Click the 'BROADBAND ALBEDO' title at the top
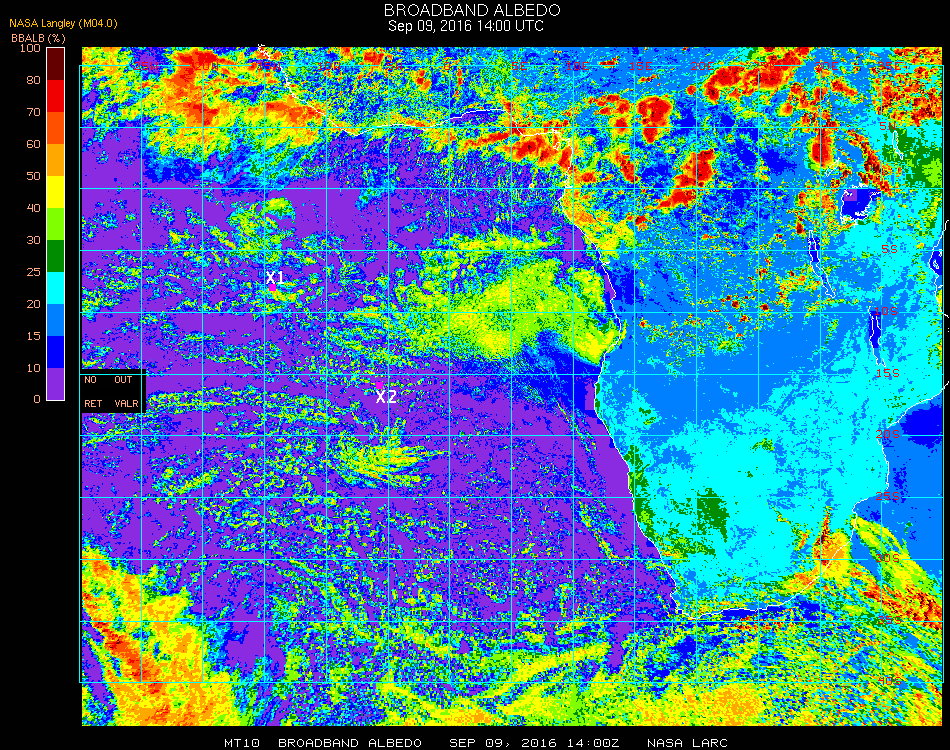Viewport: 950px width, 750px height. tap(472, 10)
